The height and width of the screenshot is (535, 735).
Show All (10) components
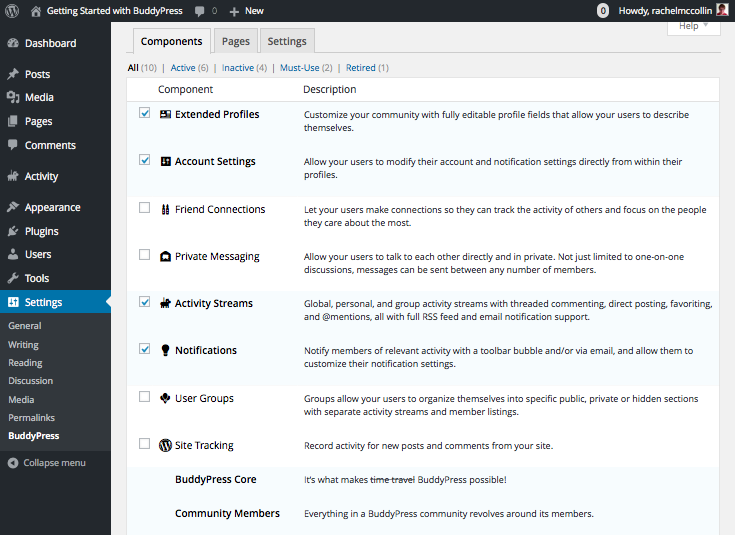coord(142,68)
